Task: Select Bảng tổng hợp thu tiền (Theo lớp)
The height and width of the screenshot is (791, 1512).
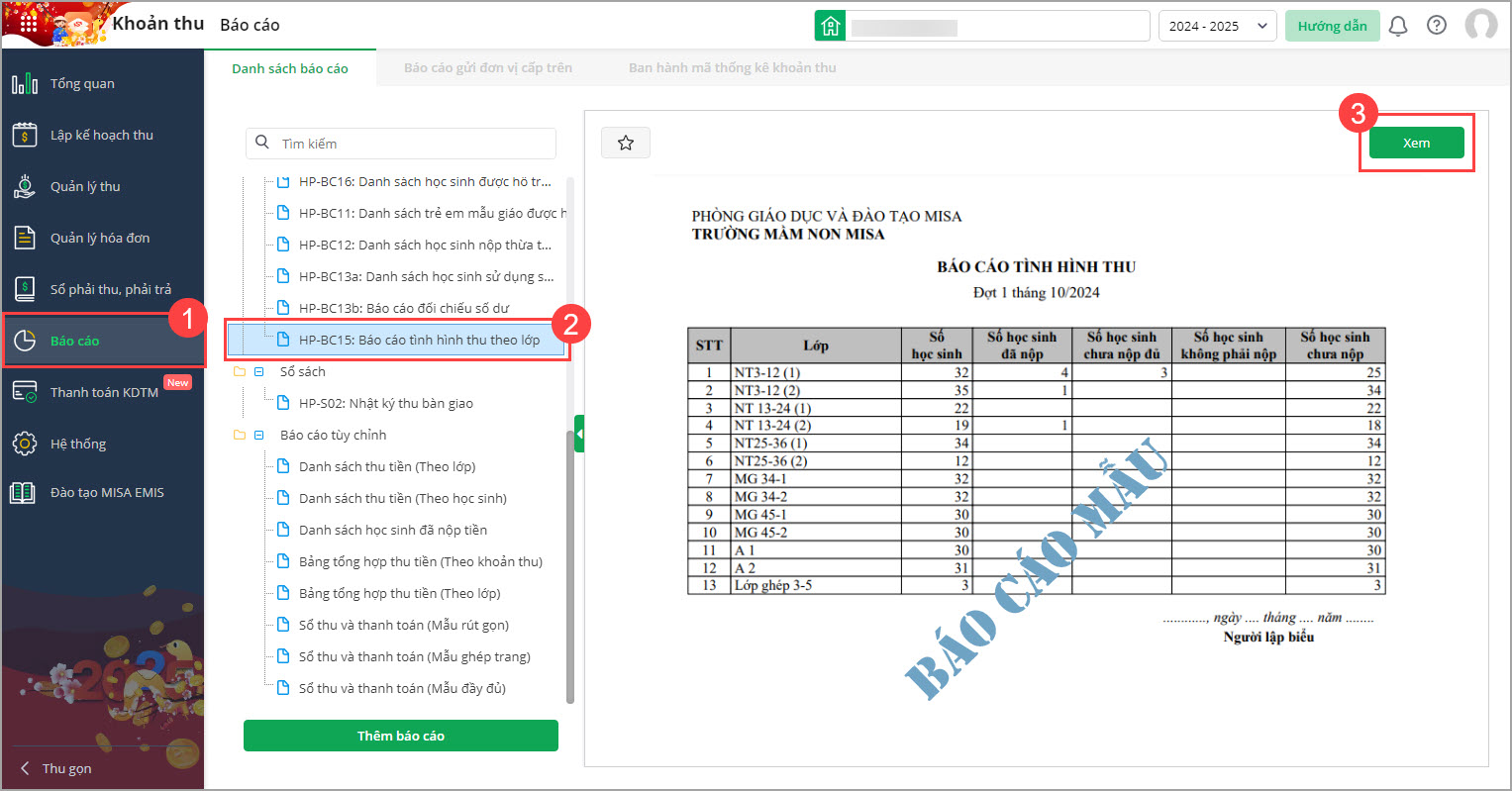Action: coord(400,593)
